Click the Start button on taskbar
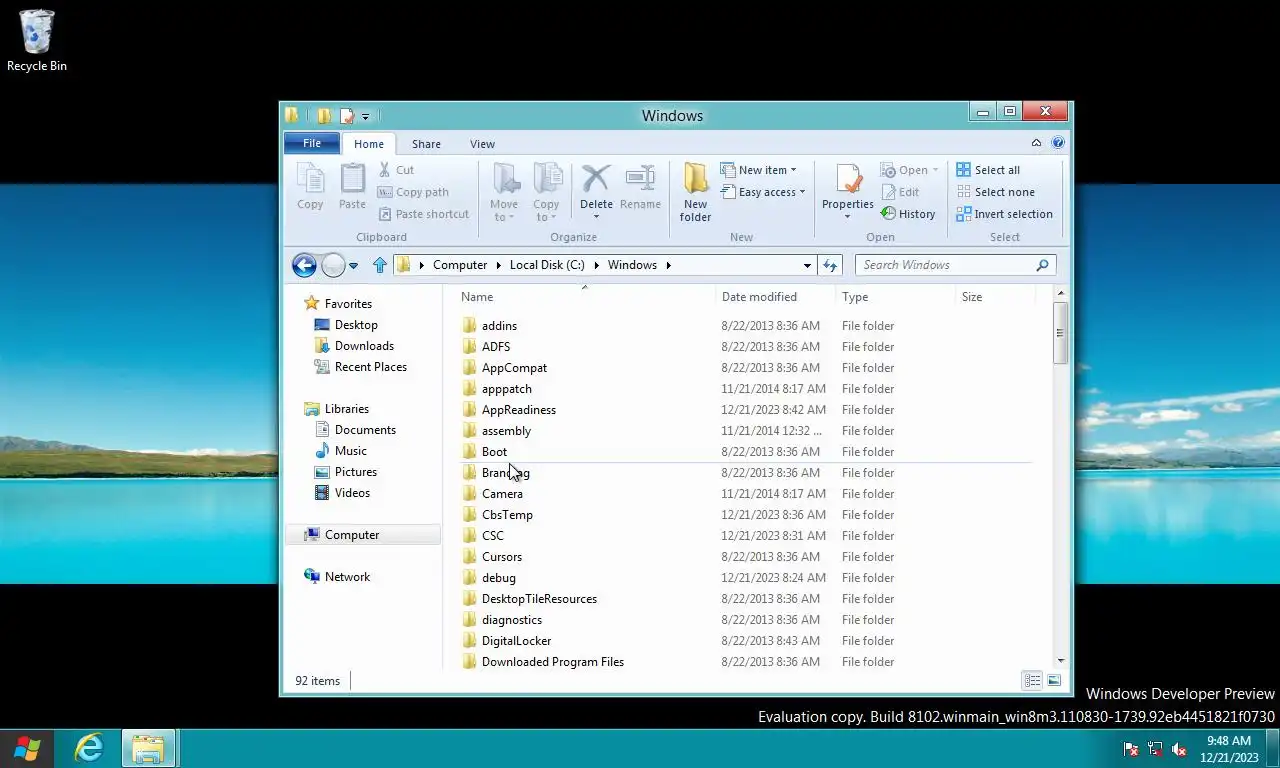 coord(27,748)
